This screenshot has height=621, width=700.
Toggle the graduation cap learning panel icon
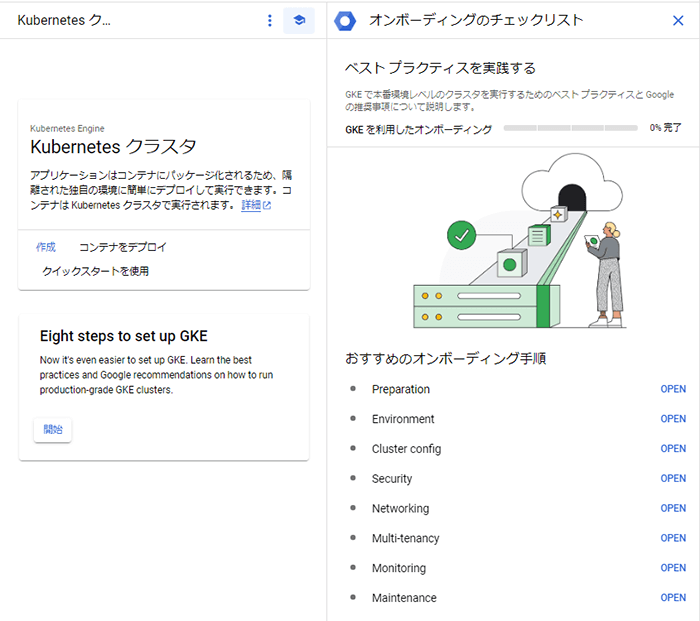click(x=299, y=20)
